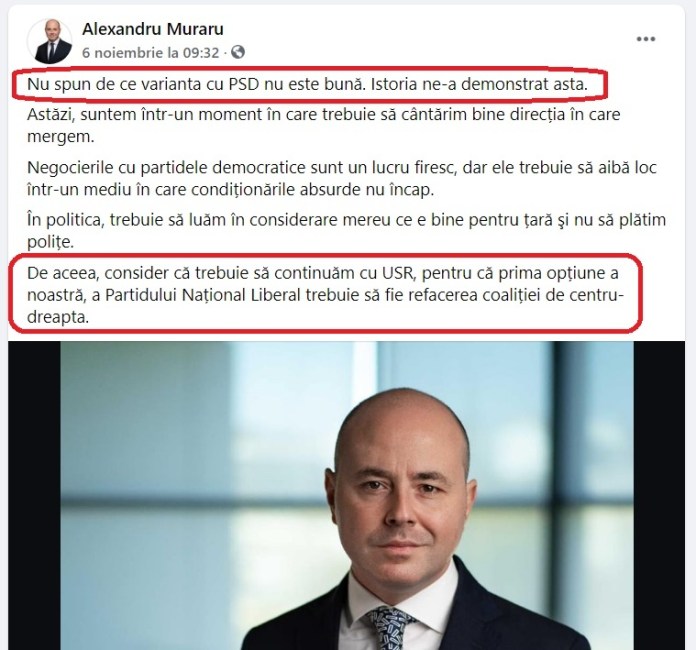Click the paragraph starting 'În politica, trebuie să luăm'
Image resolution: width=696 pixels, height=650 pixels.
[x=346, y=231]
